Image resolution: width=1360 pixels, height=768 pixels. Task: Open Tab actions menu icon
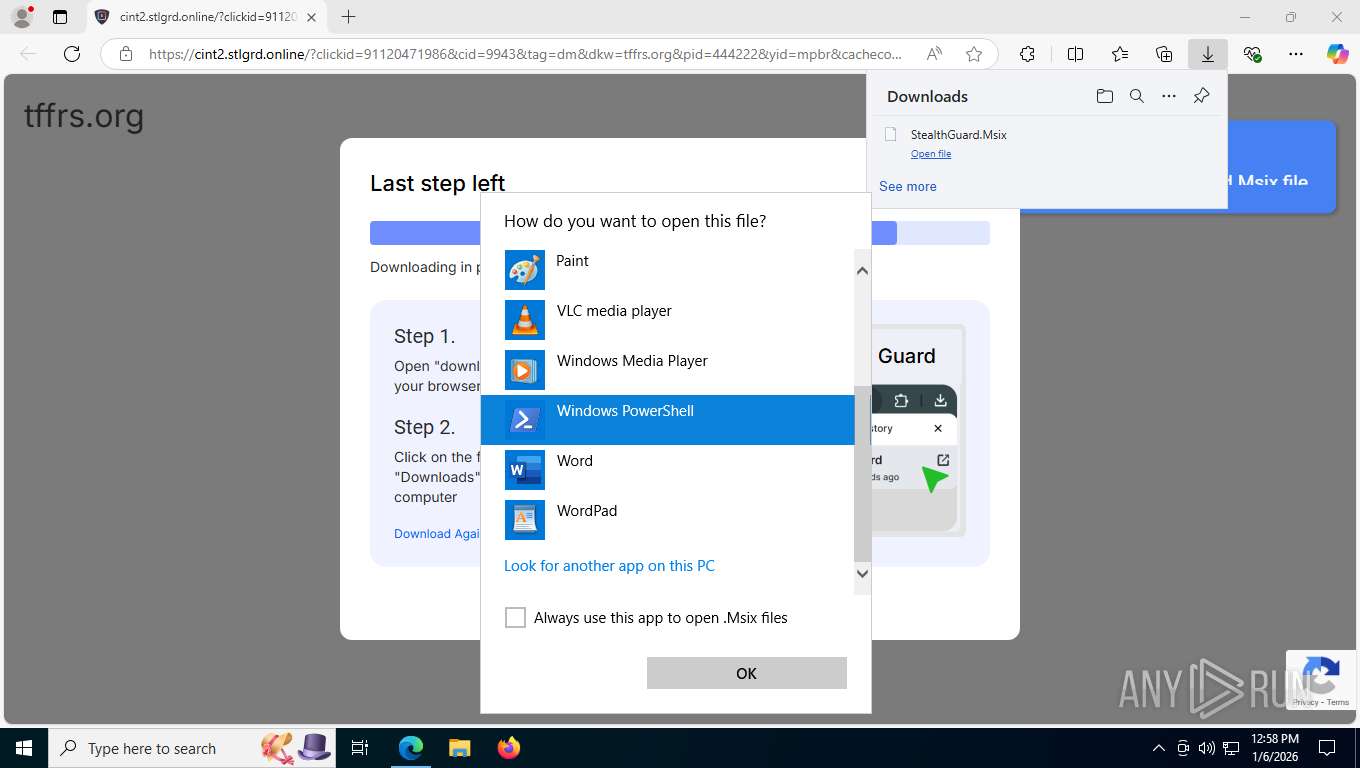coord(60,17)
